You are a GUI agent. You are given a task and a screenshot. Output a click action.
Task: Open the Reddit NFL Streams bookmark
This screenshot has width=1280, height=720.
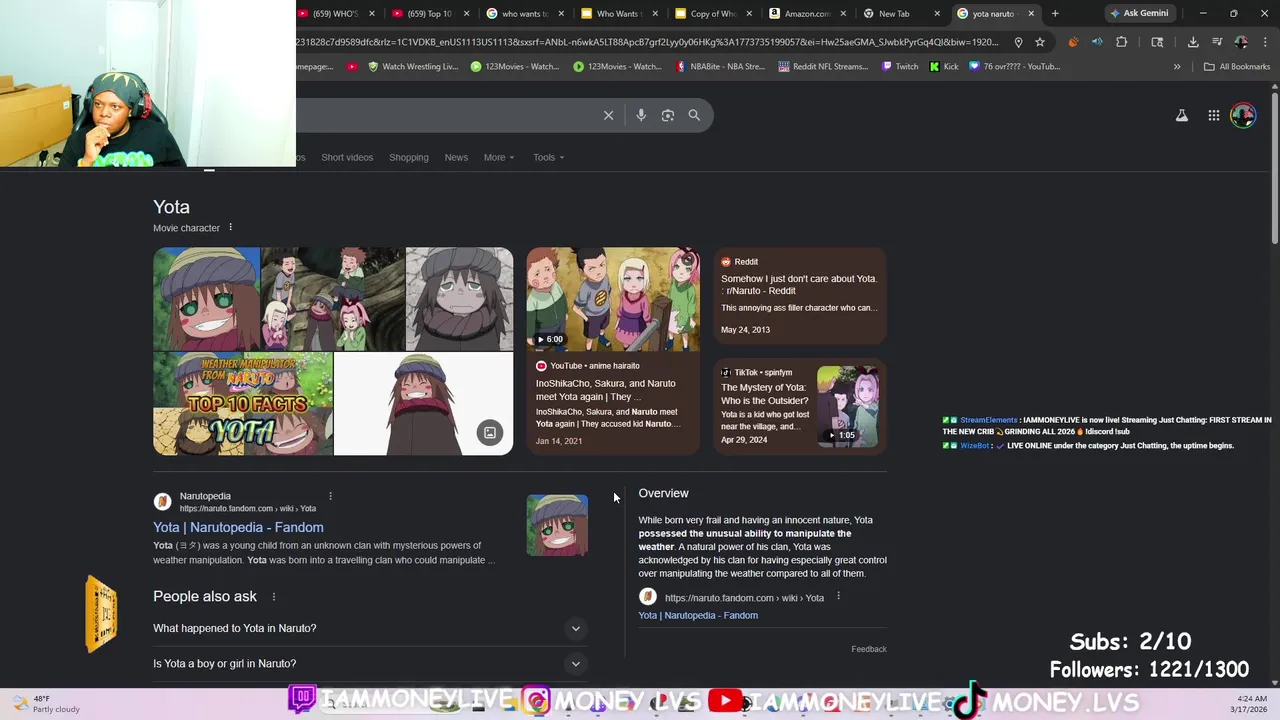click(822, 67)
